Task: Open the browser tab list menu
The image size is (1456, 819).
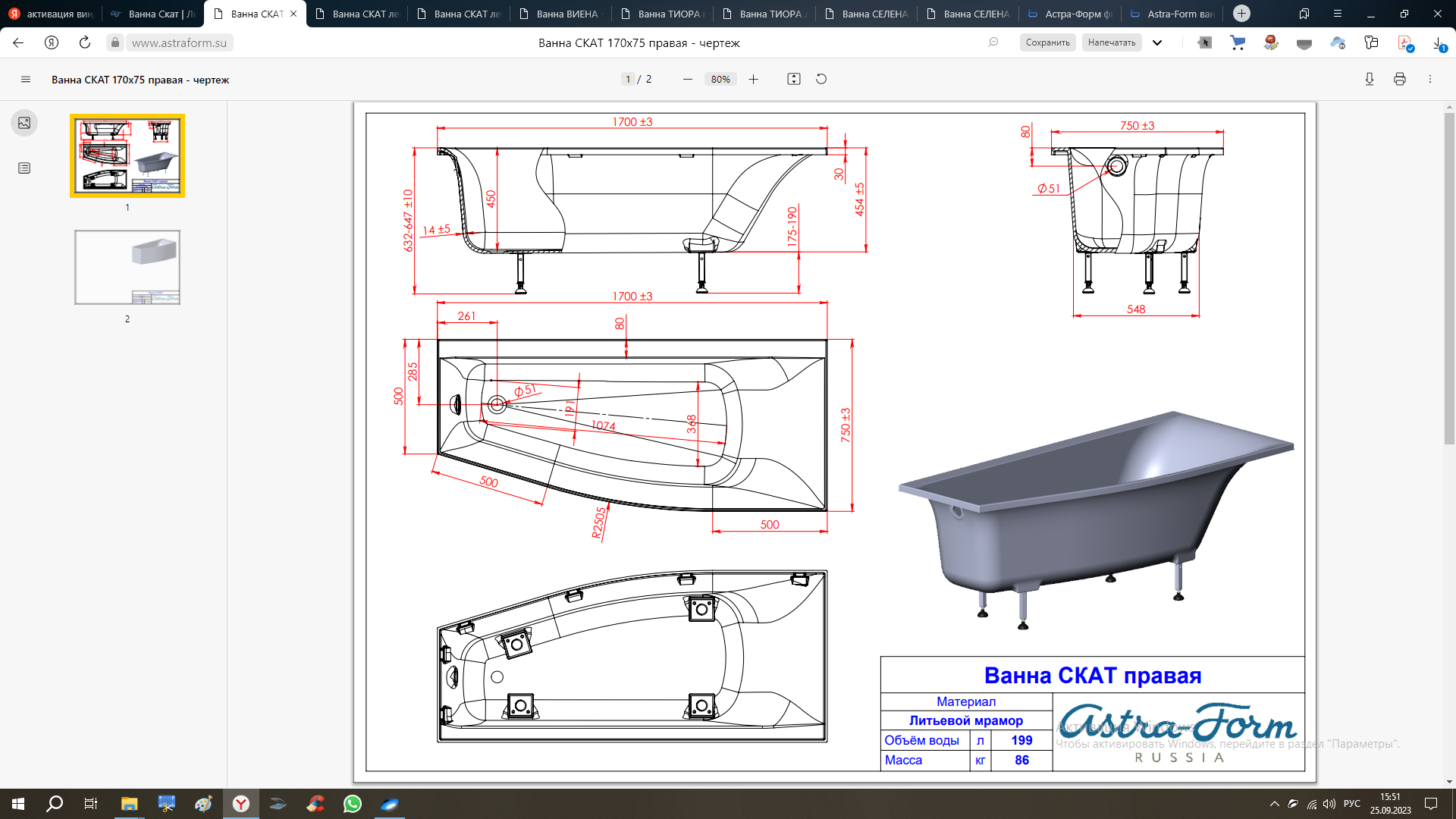Action: 1338,14
